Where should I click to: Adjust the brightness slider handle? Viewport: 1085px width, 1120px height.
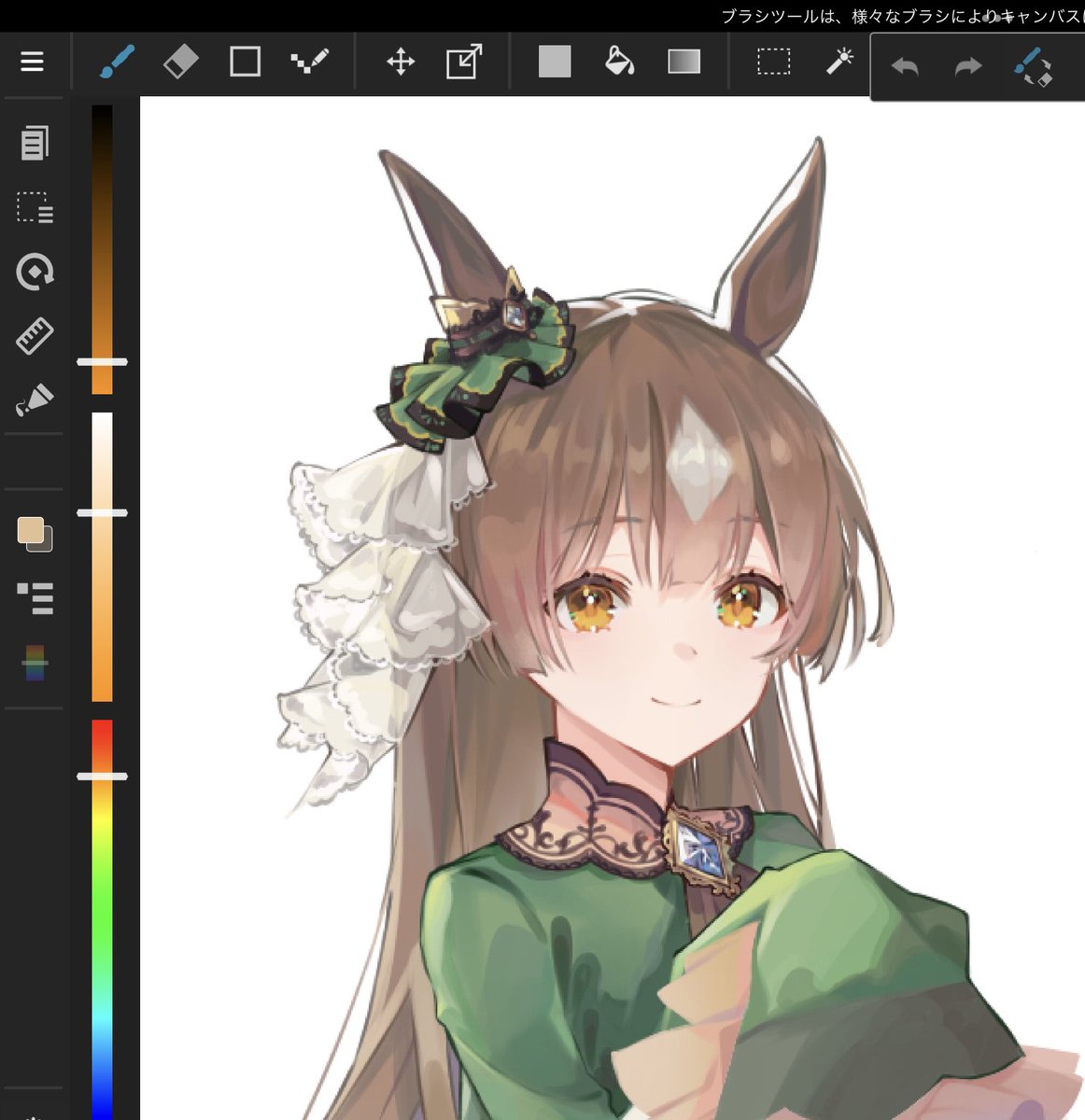click(102, 361)
